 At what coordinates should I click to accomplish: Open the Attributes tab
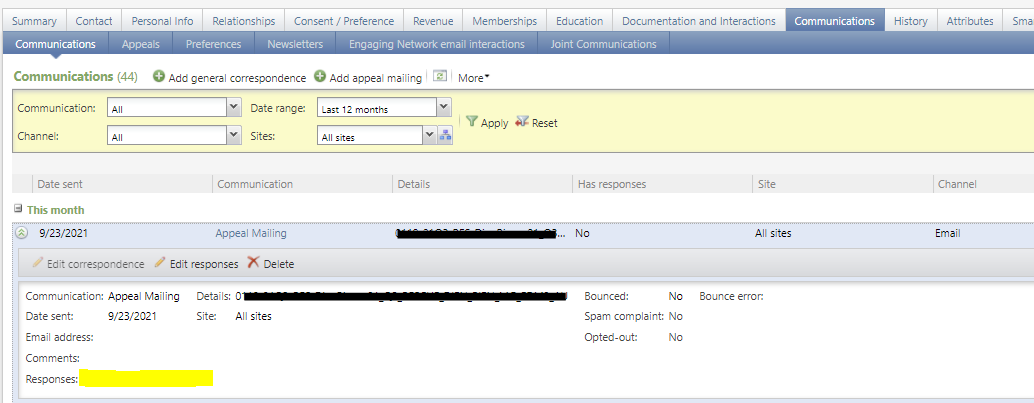click(969, 21)
